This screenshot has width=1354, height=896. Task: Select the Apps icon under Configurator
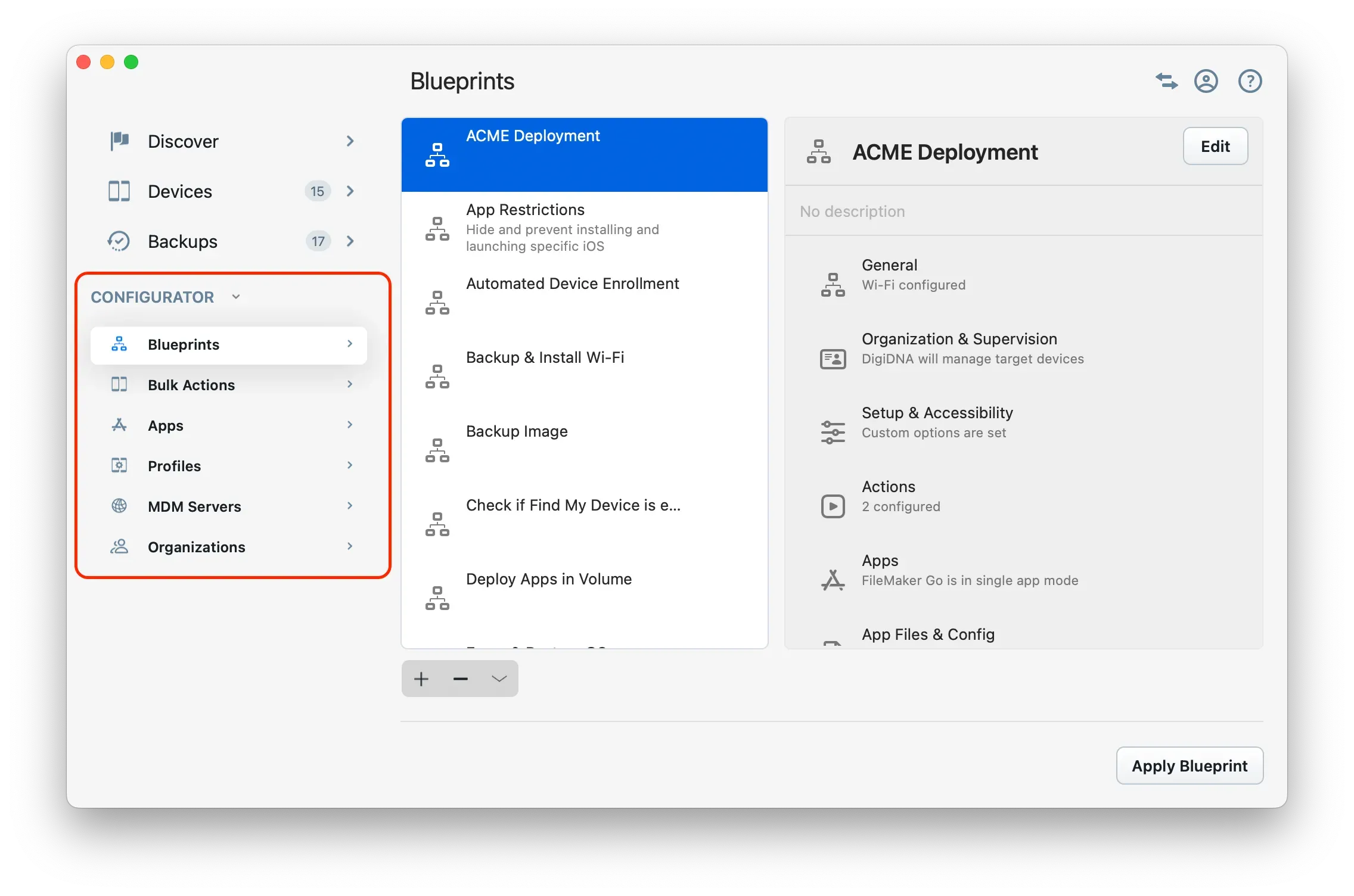coord(119,425)
